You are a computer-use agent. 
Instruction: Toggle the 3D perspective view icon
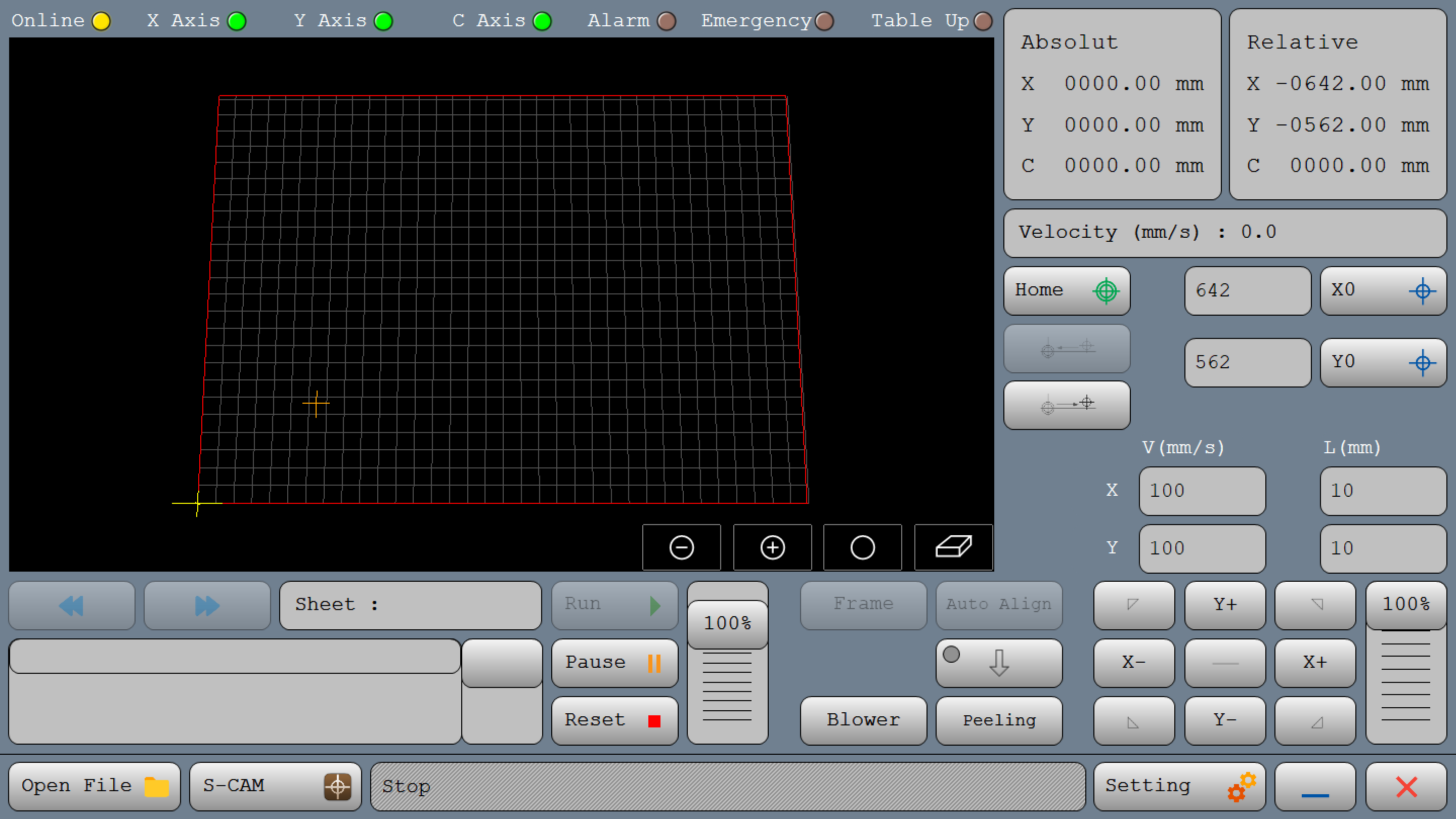click(x=953, y=547)
